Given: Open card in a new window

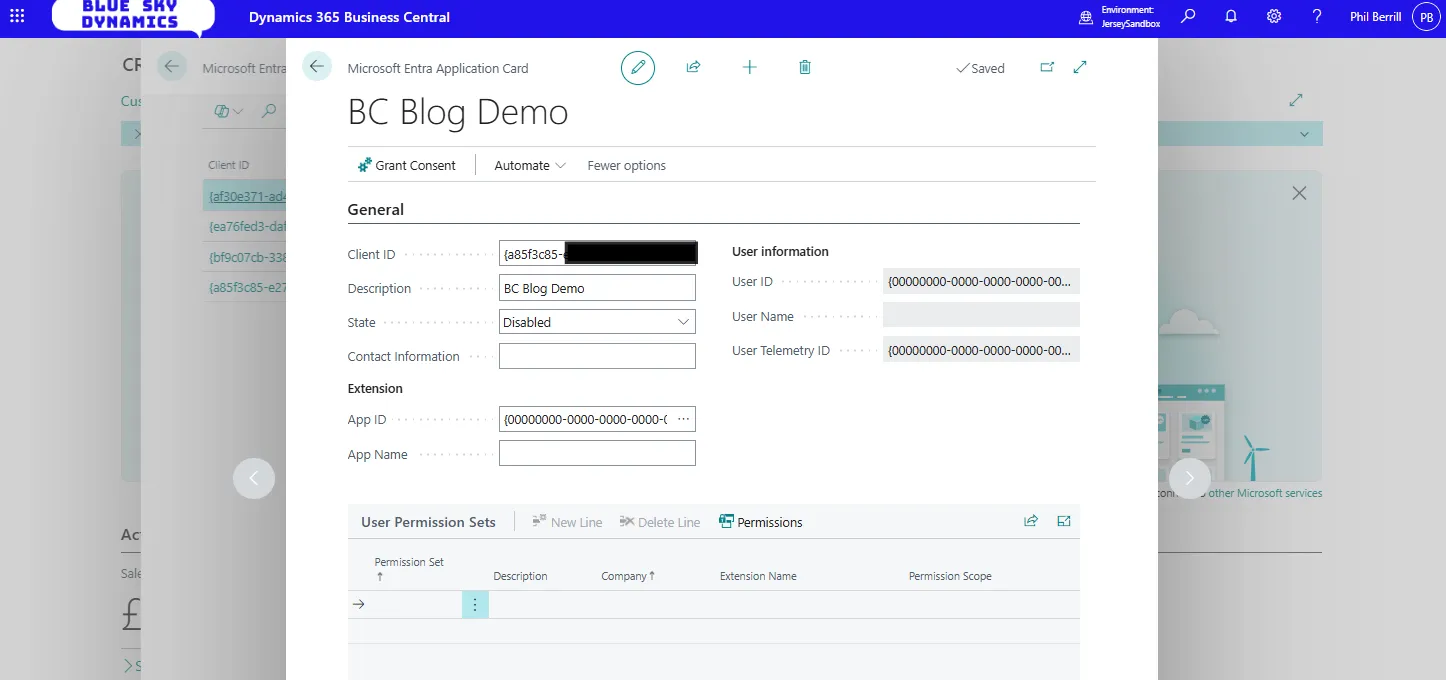Looking at the screenshot, I should tap(1047, 67).
